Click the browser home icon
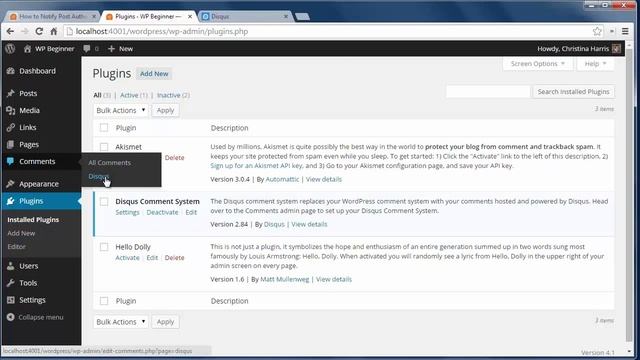This screenshot has width=640, height=360. (53, 31)
